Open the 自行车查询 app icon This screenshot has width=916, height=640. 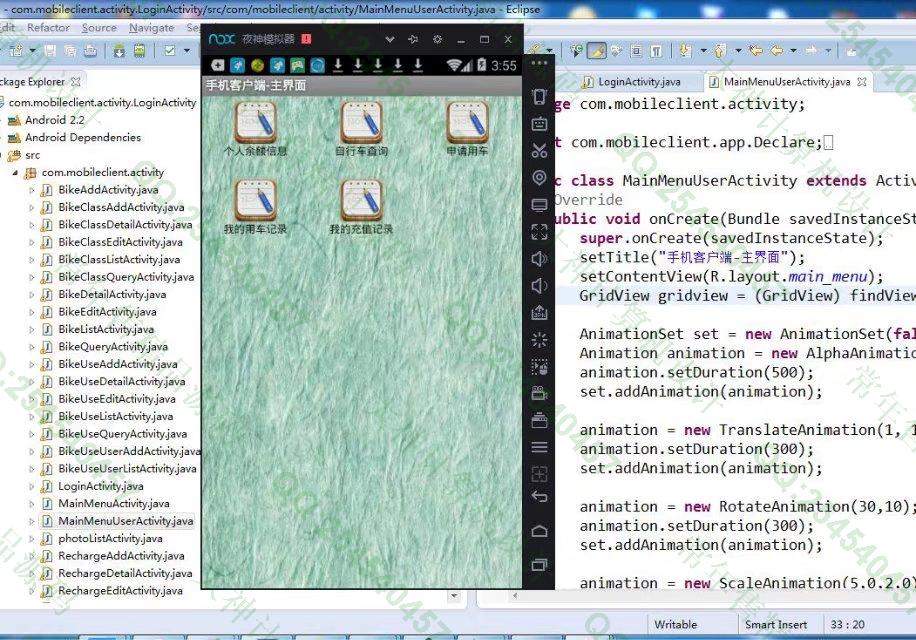click(x=362, y=123)
